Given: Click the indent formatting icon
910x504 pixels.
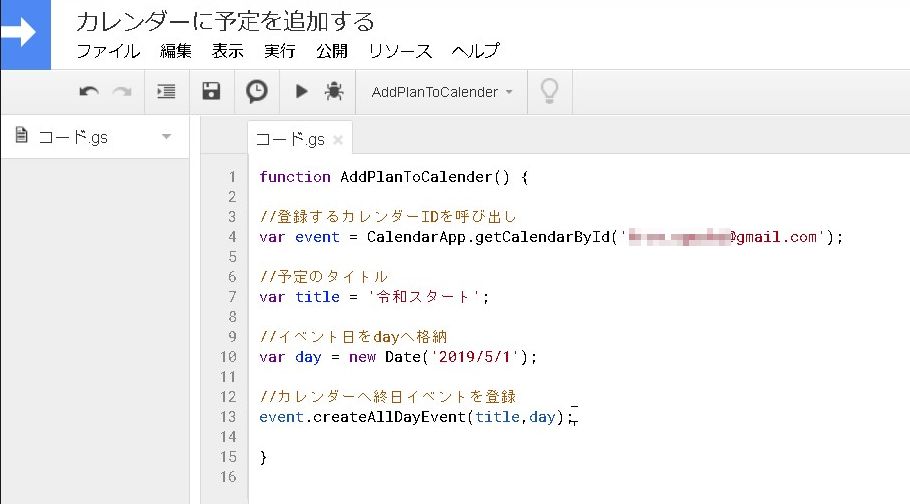Looking at the screenshot, I should click(x=166, y=92).
